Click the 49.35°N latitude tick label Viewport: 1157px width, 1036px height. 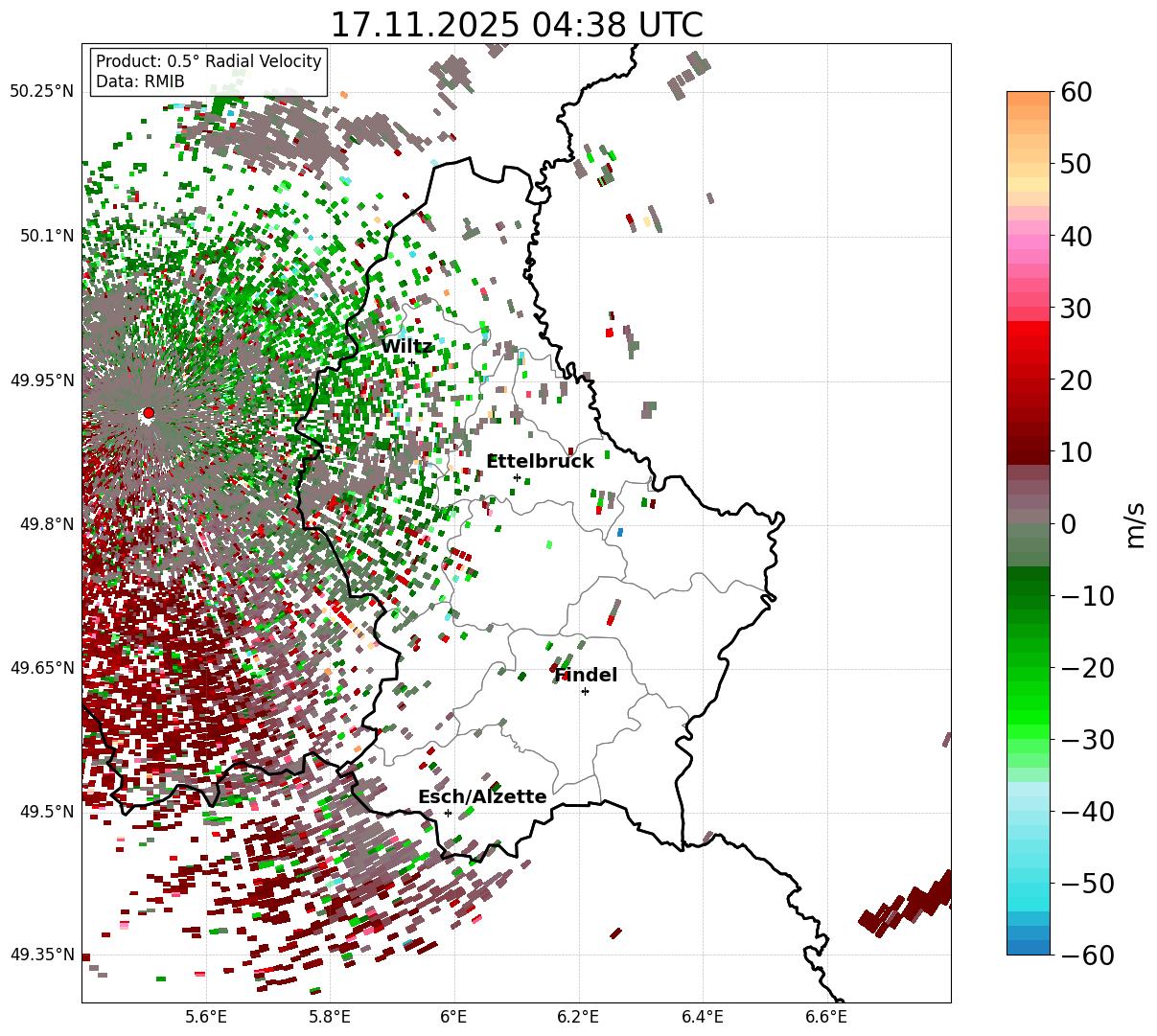click(42, 955)
